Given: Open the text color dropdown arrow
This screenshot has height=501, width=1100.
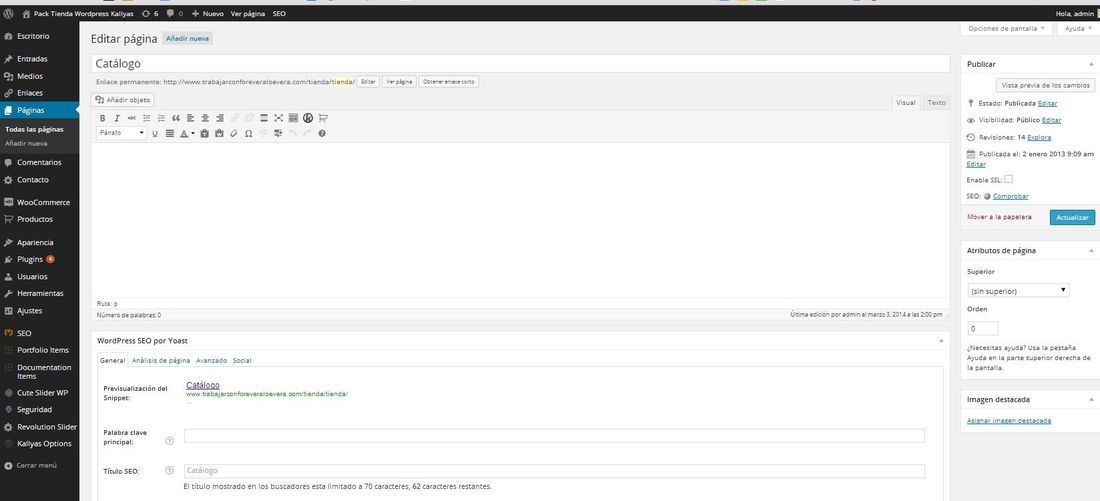Looking at the screenshot, I should coord(193,133).
